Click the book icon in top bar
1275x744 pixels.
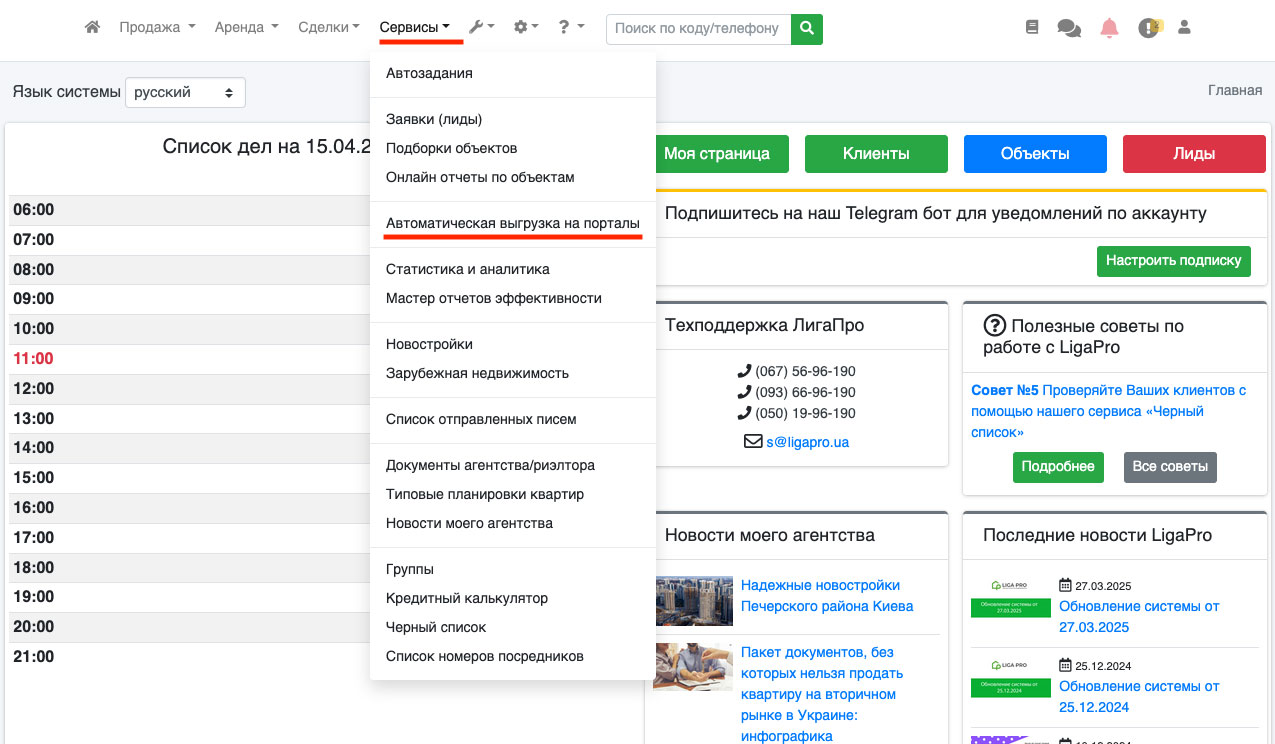click(1032, 28)
